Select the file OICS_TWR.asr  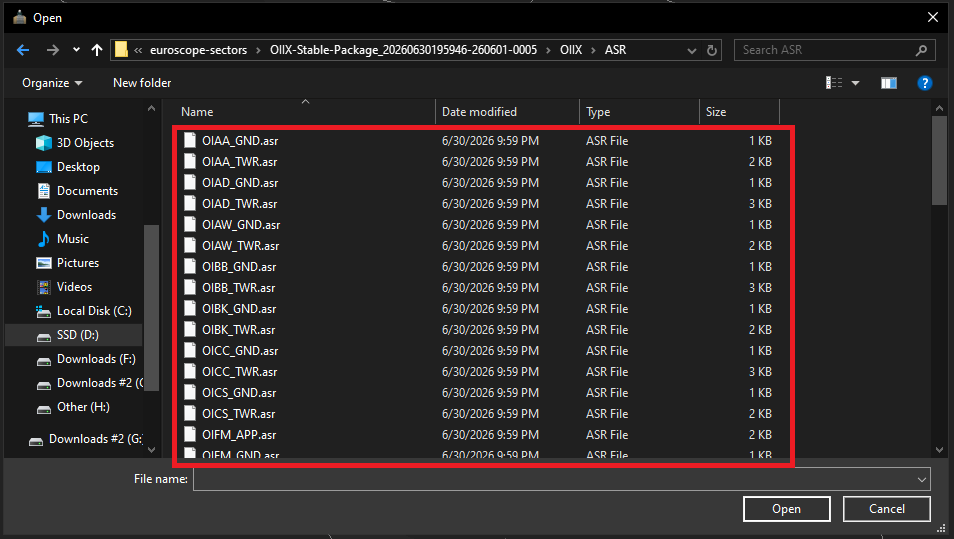[238, 414]
